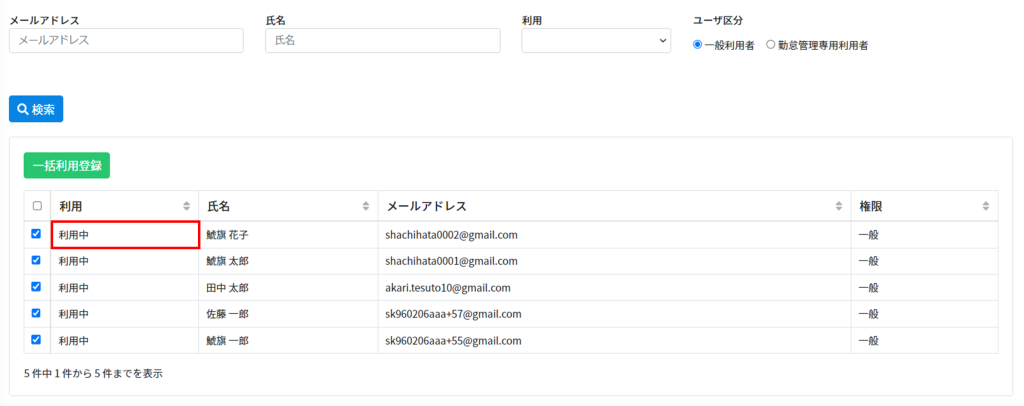Sort by the 利用 column sort arrows

(186, 206)
